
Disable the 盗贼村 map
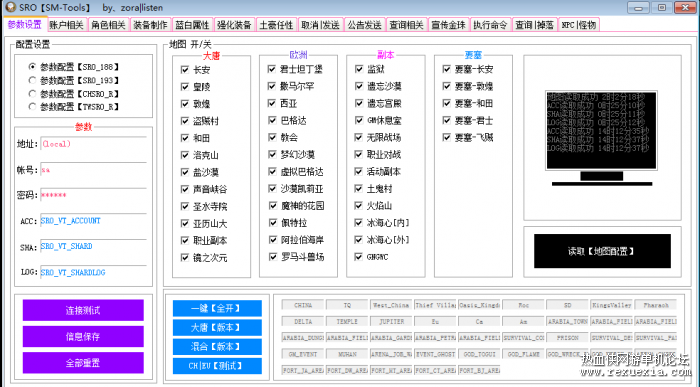pos(185,121)
